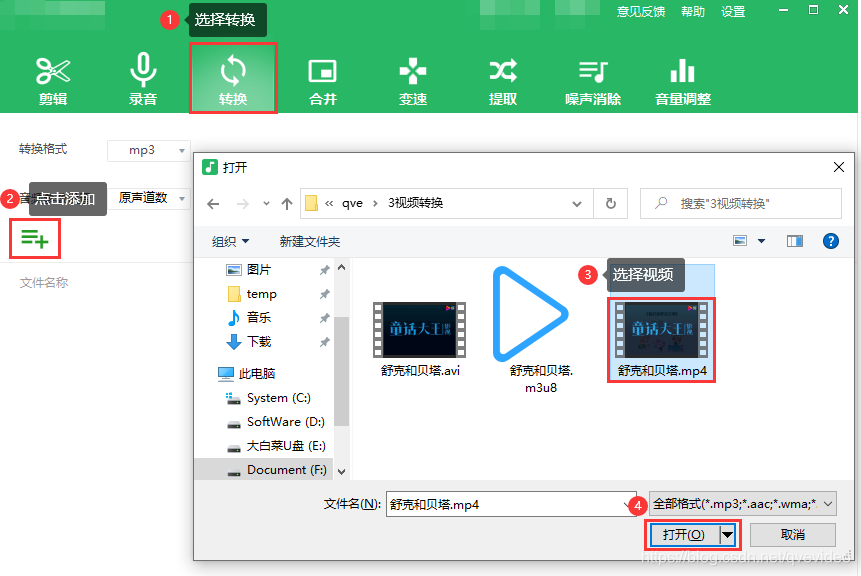Refresh the folder view
Image resolution: width=861 pixels, height=576 pixels.
[611, 204]
